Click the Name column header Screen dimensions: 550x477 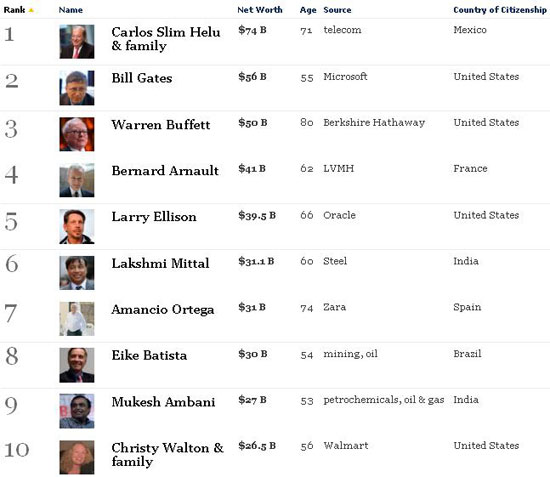click(x=71, y=10)
